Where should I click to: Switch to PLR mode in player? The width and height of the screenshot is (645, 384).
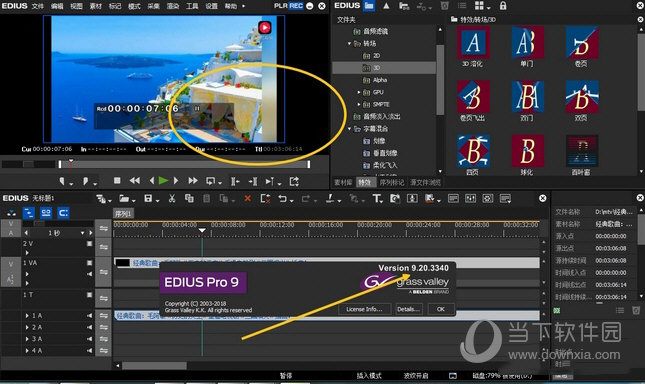coord(281,6)
